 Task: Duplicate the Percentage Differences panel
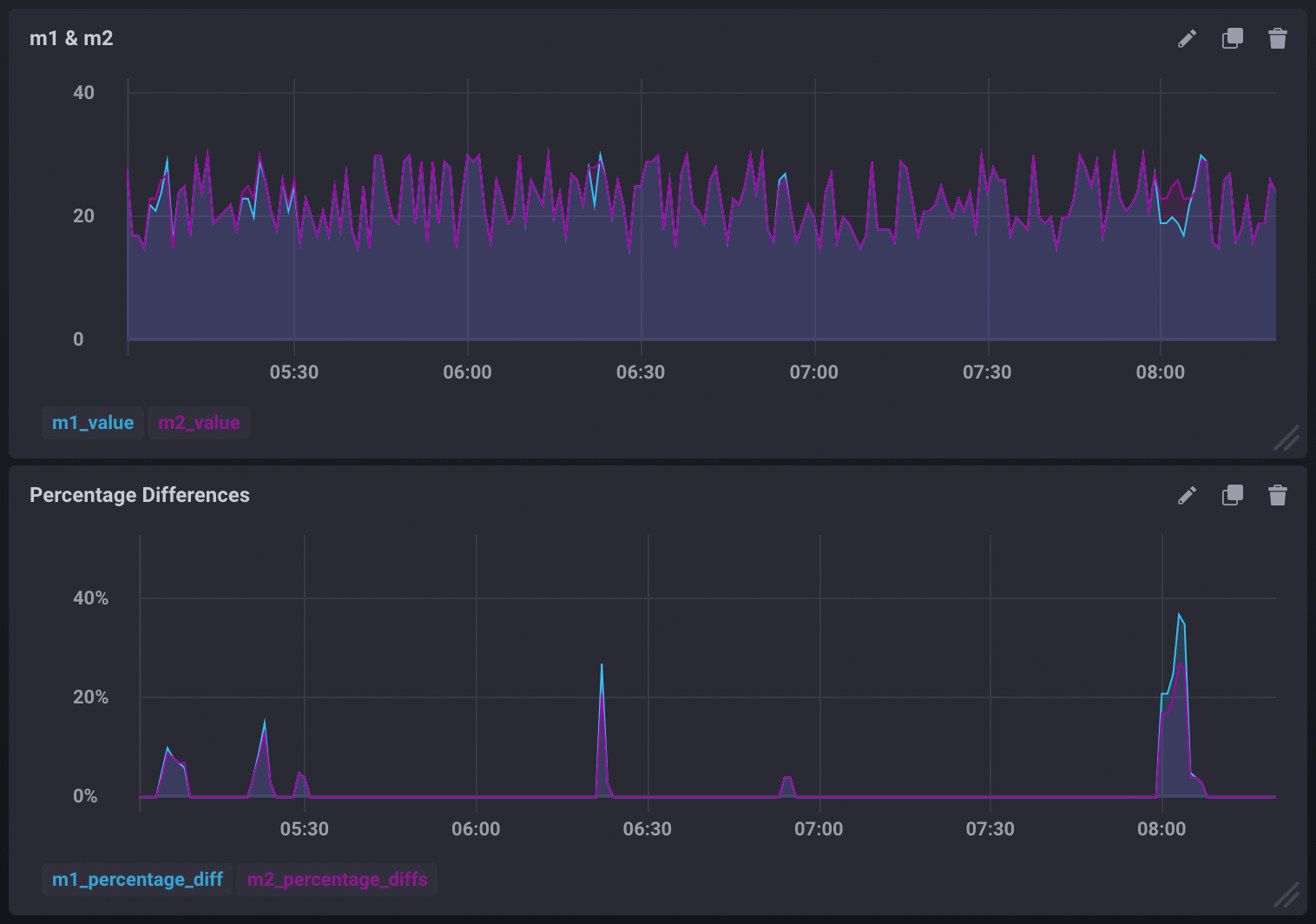(x=1232, y=495)
